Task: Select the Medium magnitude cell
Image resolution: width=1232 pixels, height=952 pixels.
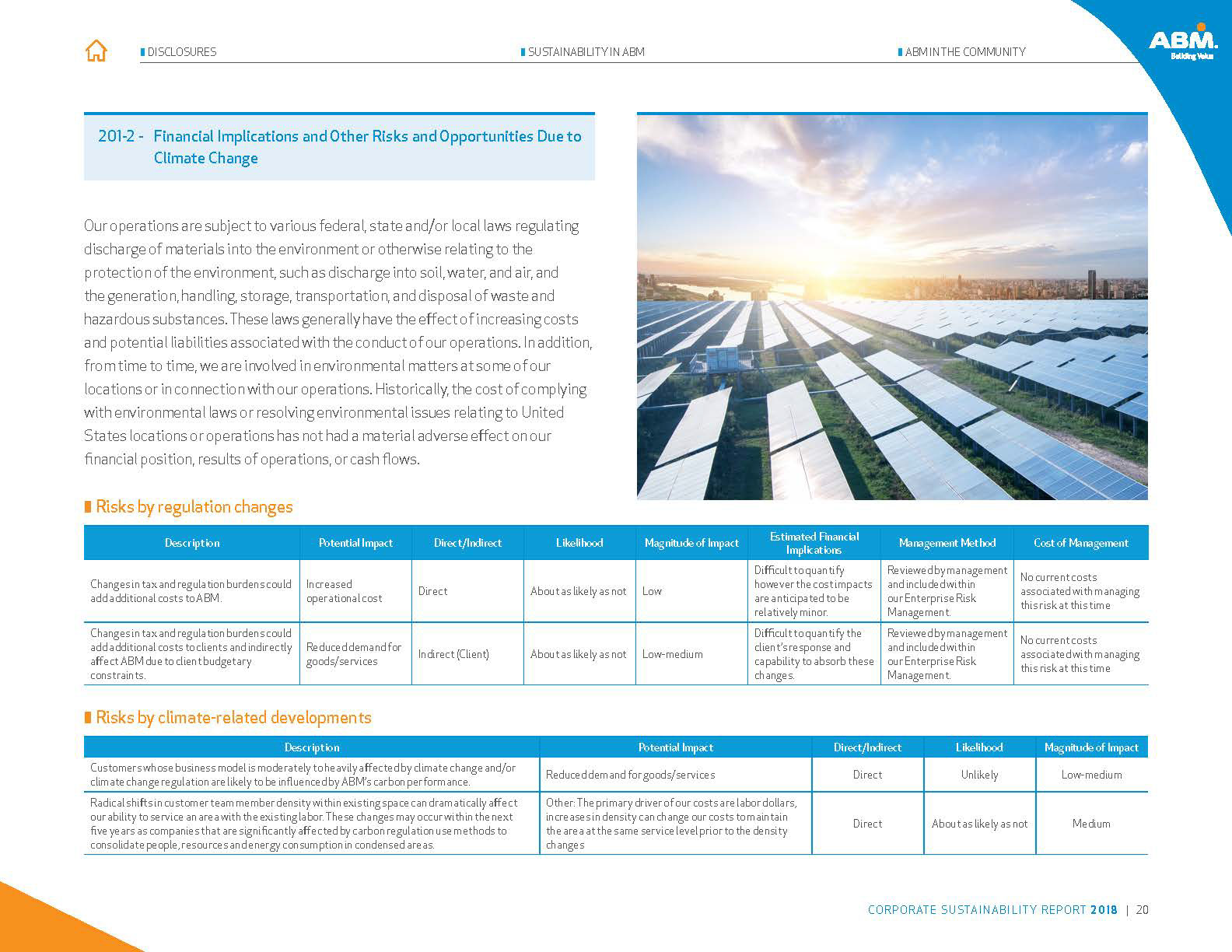Action: tap(1091, 824)
